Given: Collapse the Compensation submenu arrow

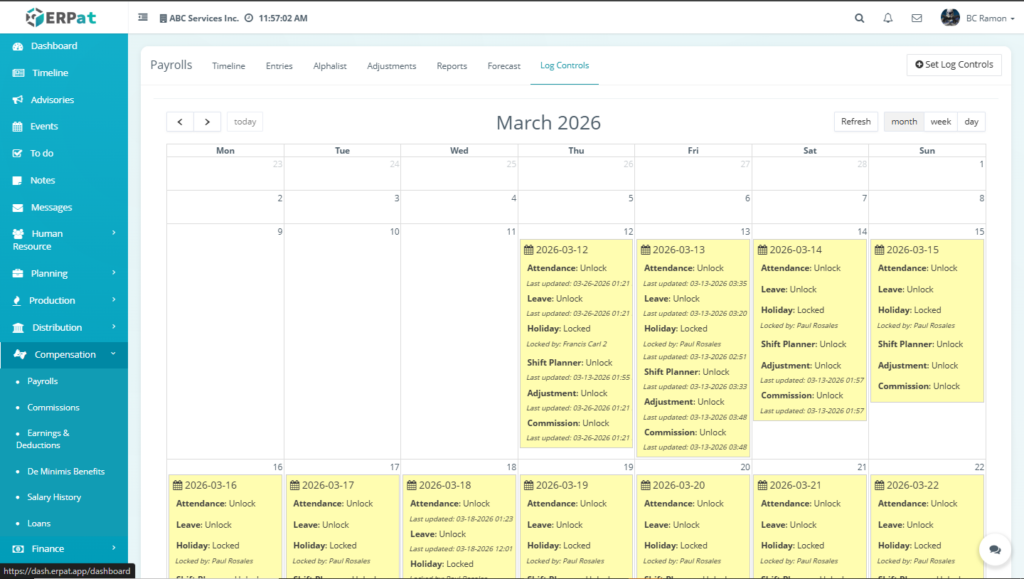Looking at the screenshot, I should [x=114, y=354].
